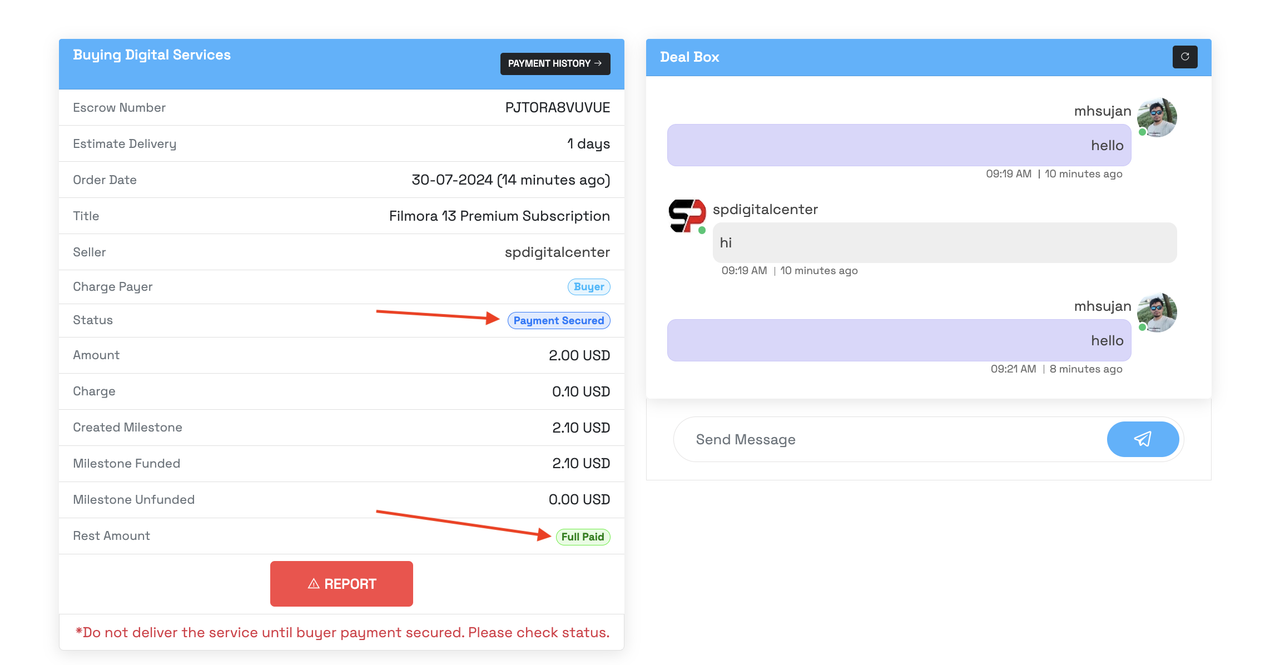The width and height of the screenshot is (1280, 665).
Task: Click the hi message from spdigitalcenter
Action: coord(945,243)
